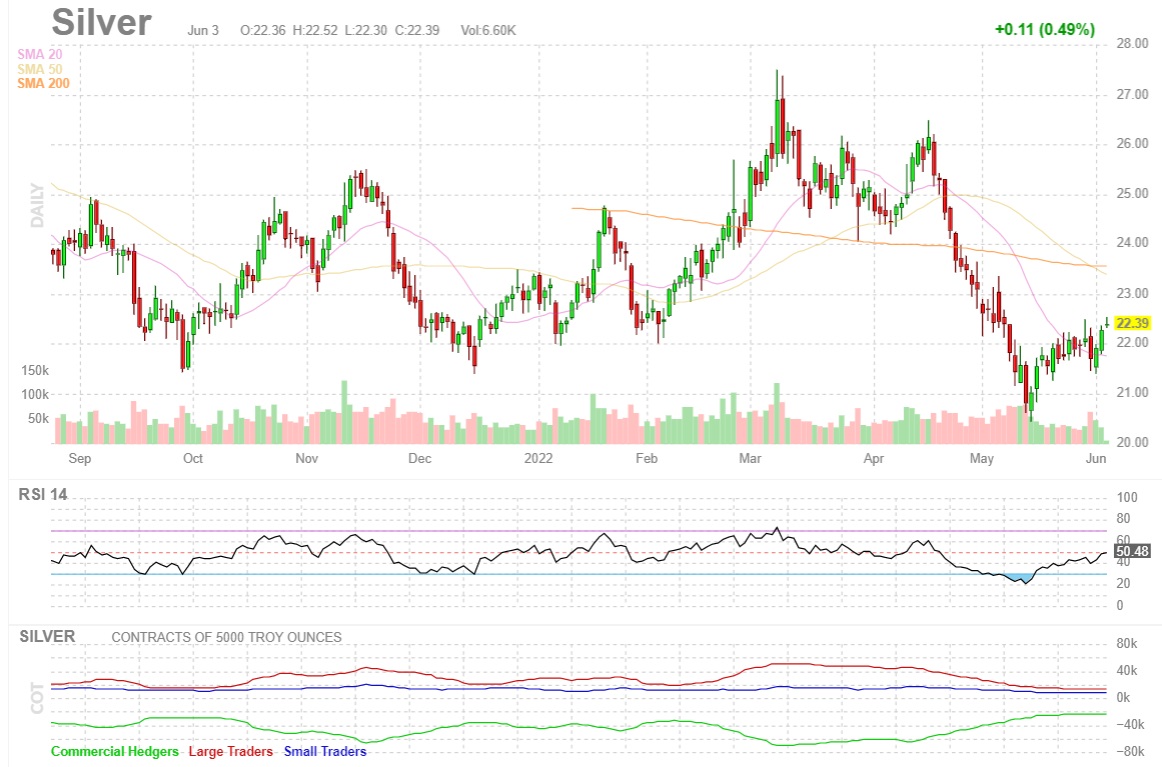Click the Apr month axis label
Screen dimensions: 1162x767
point(874,458)
